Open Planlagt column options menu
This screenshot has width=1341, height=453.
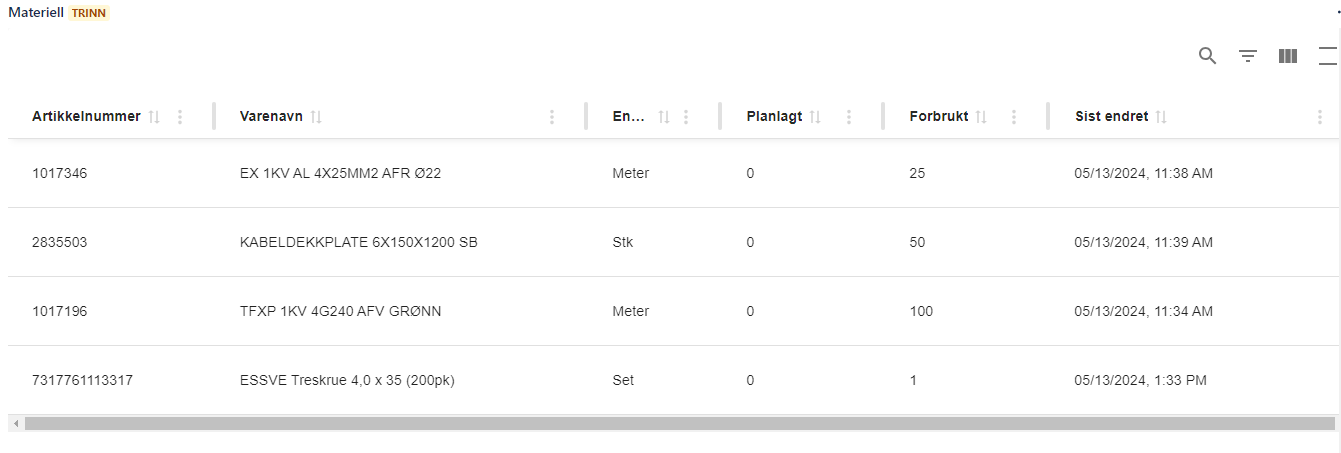click(849, 117)
